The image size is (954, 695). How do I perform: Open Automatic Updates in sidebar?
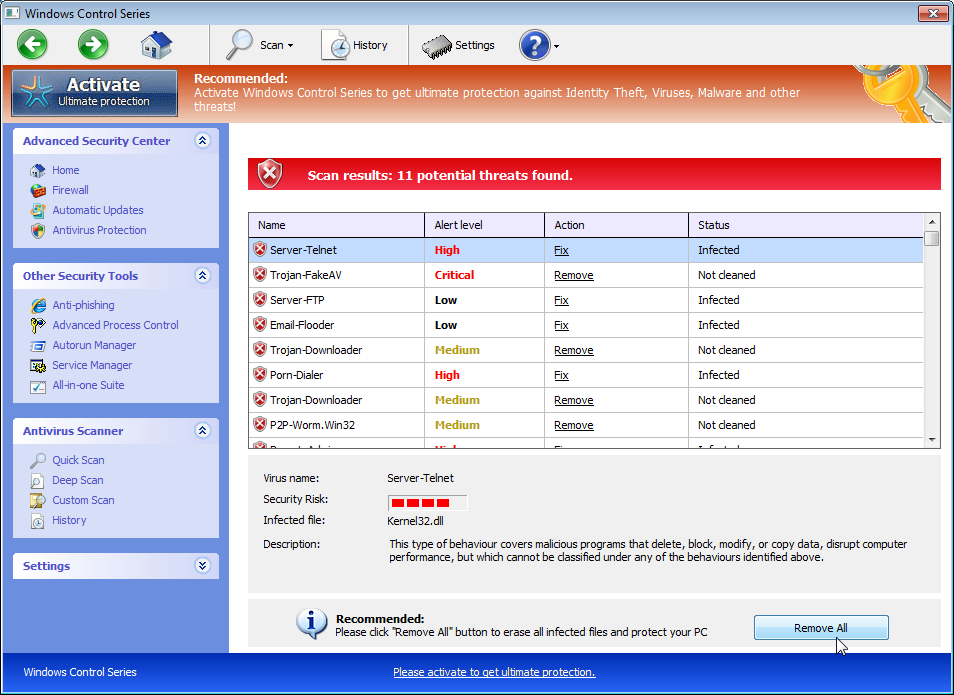(98, 211)
